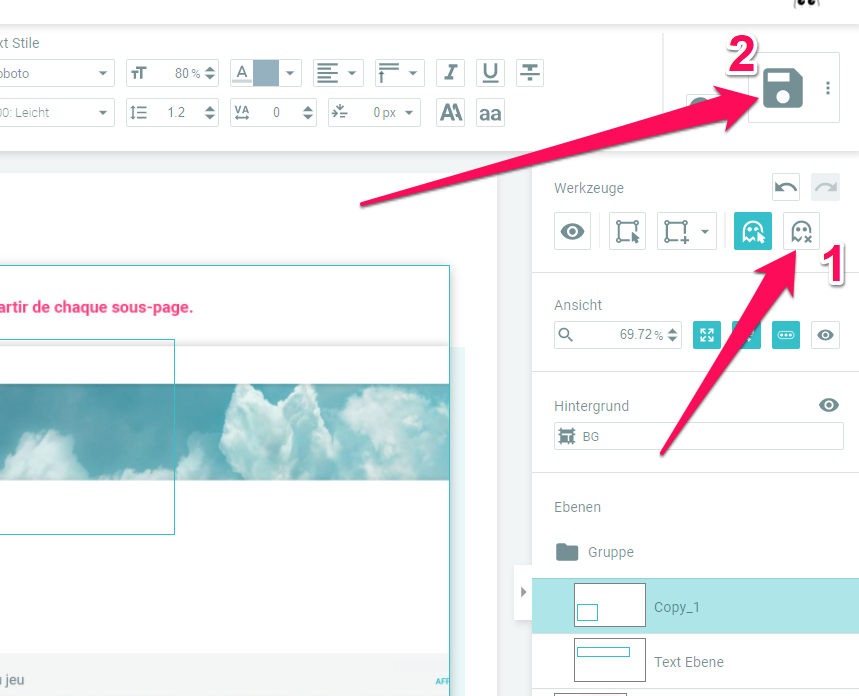The image size is (859, 696).
Task: Click the ghost with X tool
Action: 801,231
